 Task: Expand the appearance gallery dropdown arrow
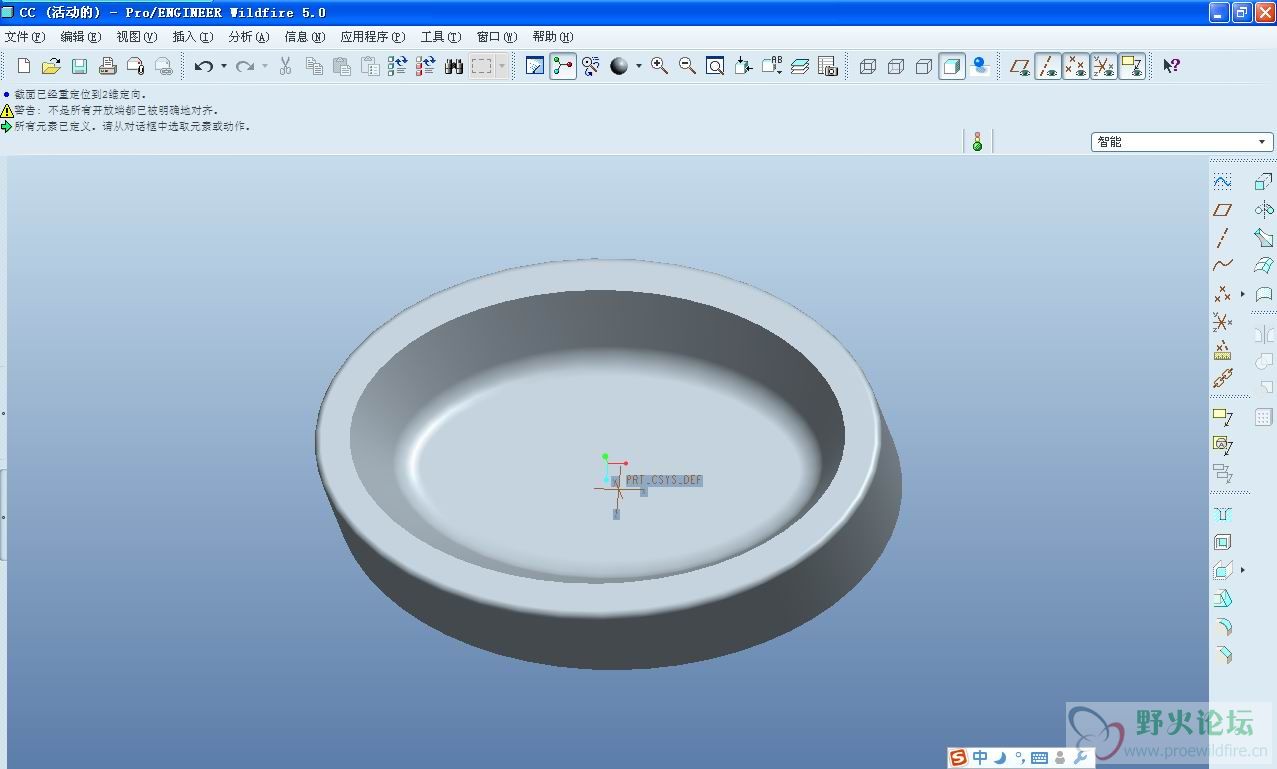639,66
